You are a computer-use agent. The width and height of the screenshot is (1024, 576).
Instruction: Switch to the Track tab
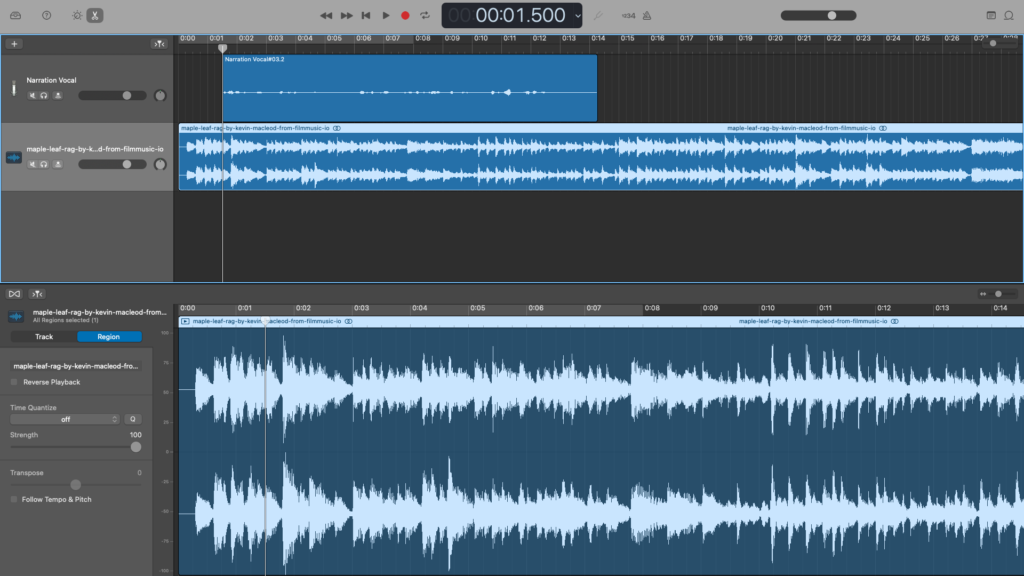[44, 337]
